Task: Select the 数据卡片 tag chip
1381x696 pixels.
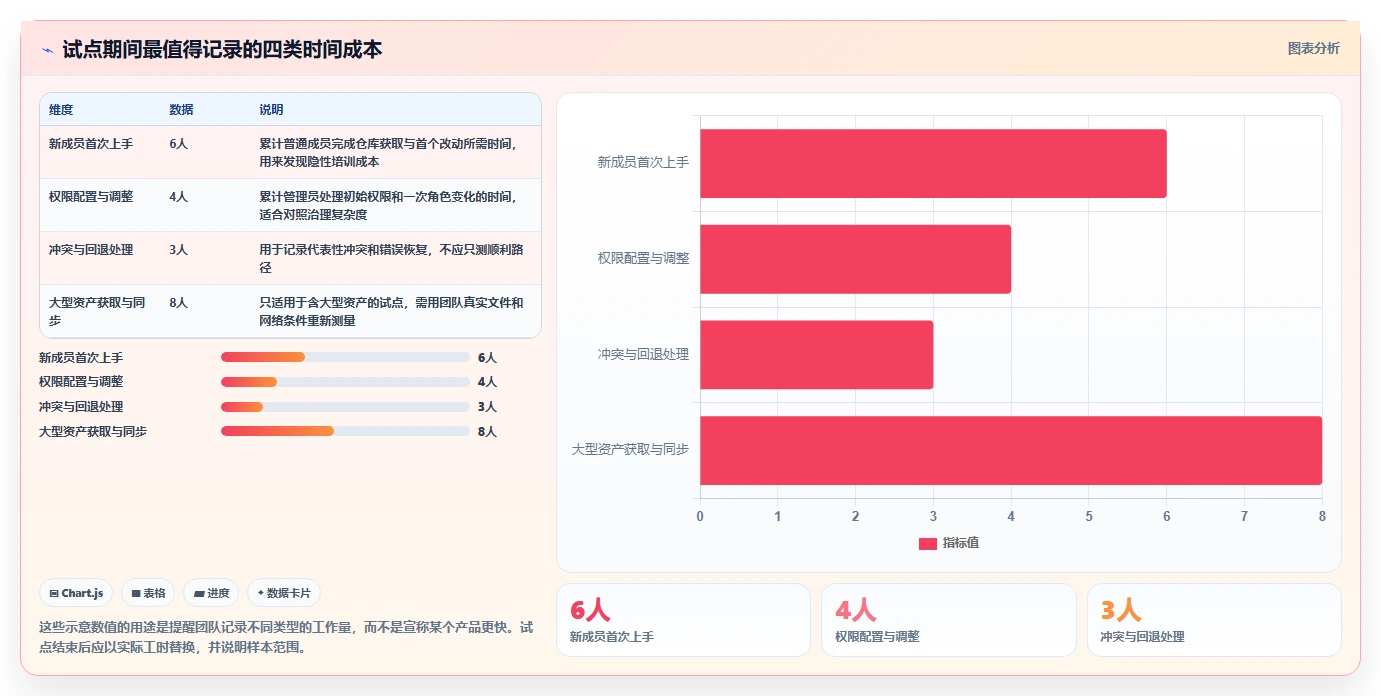Action: 284,593
